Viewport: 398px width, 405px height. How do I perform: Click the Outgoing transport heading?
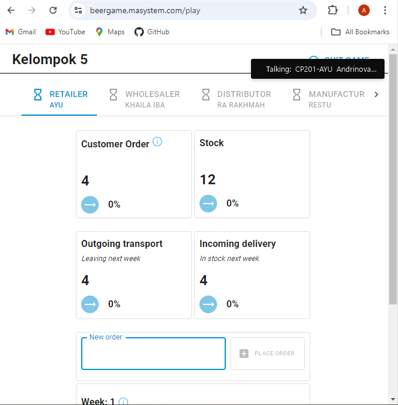coord(122,244)
